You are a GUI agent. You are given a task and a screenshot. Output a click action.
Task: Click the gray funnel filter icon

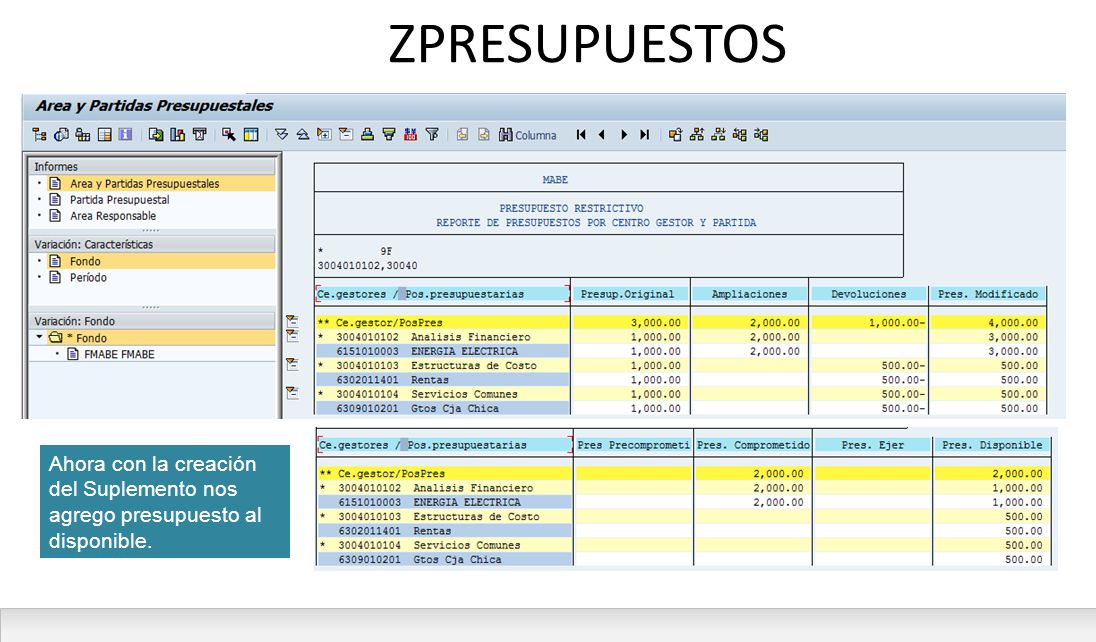[x=433, y=134]
